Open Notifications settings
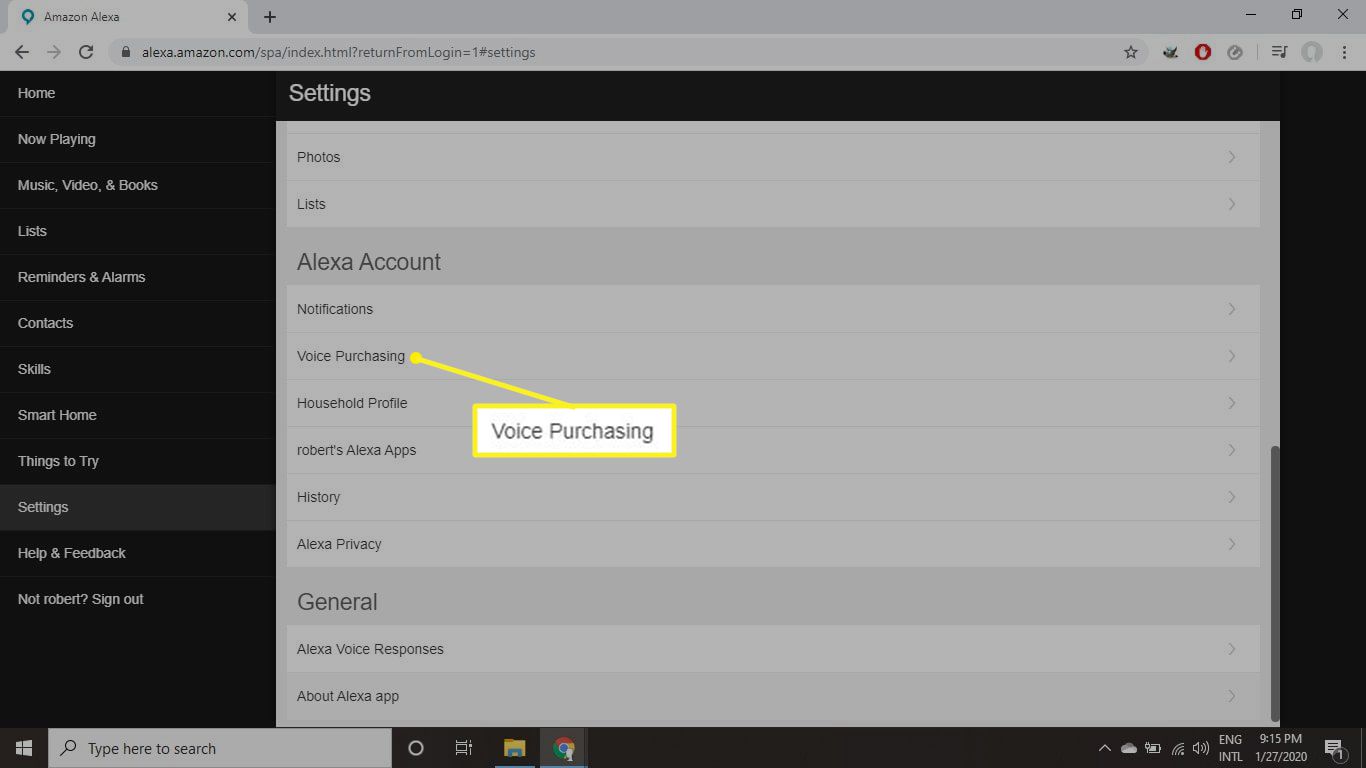The height and width of the screenshot is (768, 1366). [x=773, y=309]
